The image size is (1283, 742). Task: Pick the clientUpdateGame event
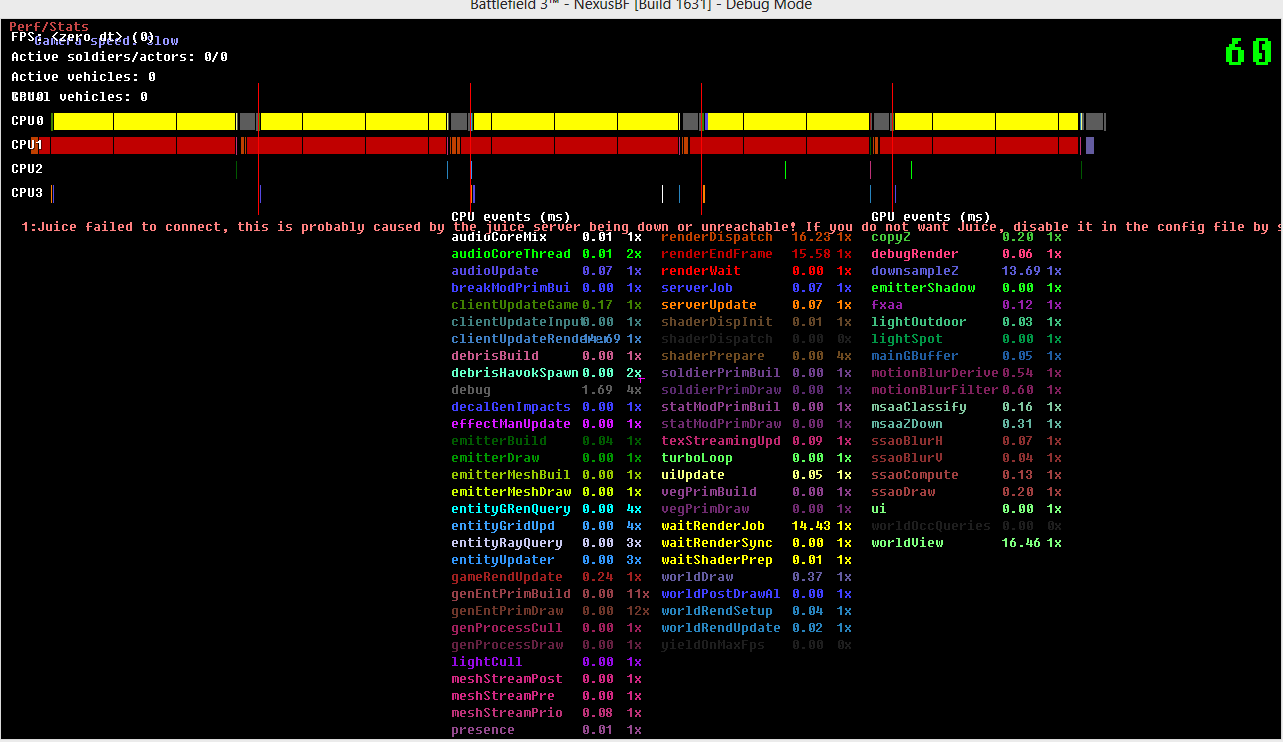coord(546,305)
